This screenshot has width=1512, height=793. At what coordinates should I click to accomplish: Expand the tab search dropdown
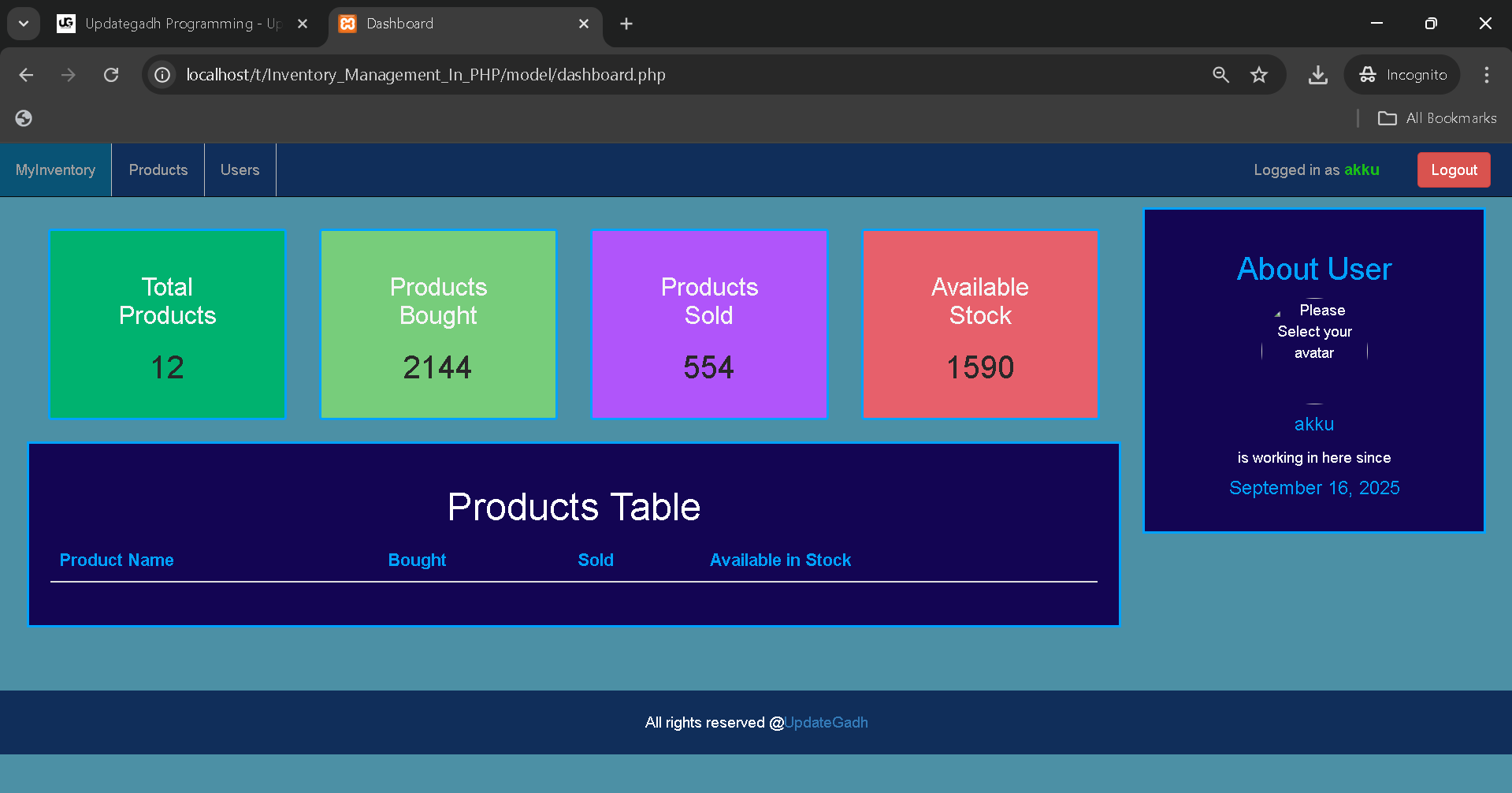(24, 24)
